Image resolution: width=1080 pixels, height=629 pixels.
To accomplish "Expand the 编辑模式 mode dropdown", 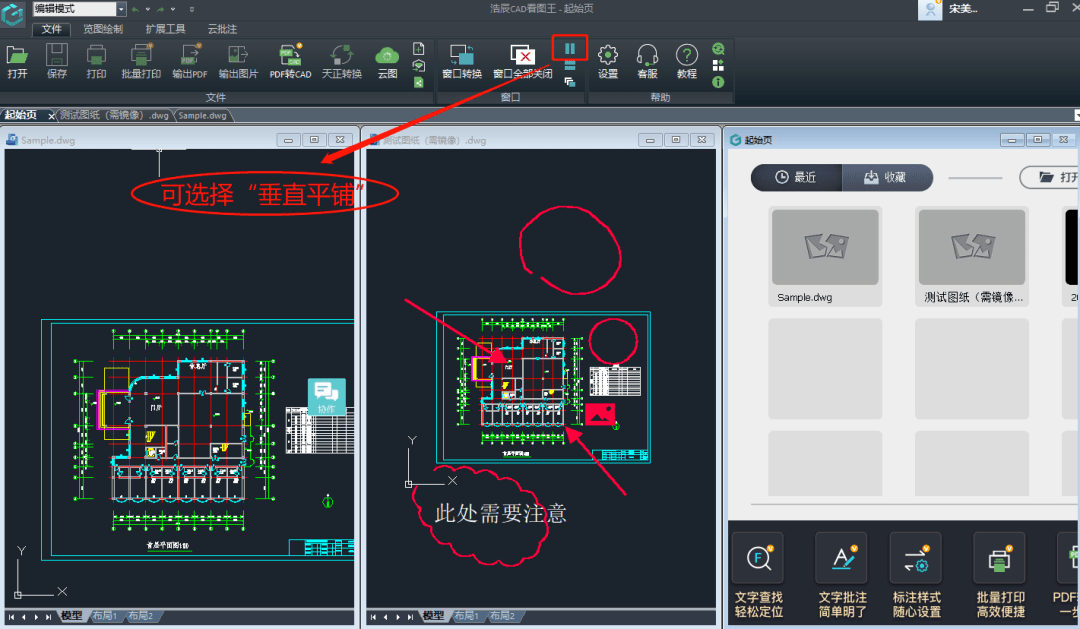I will click(x=121, y=9).
